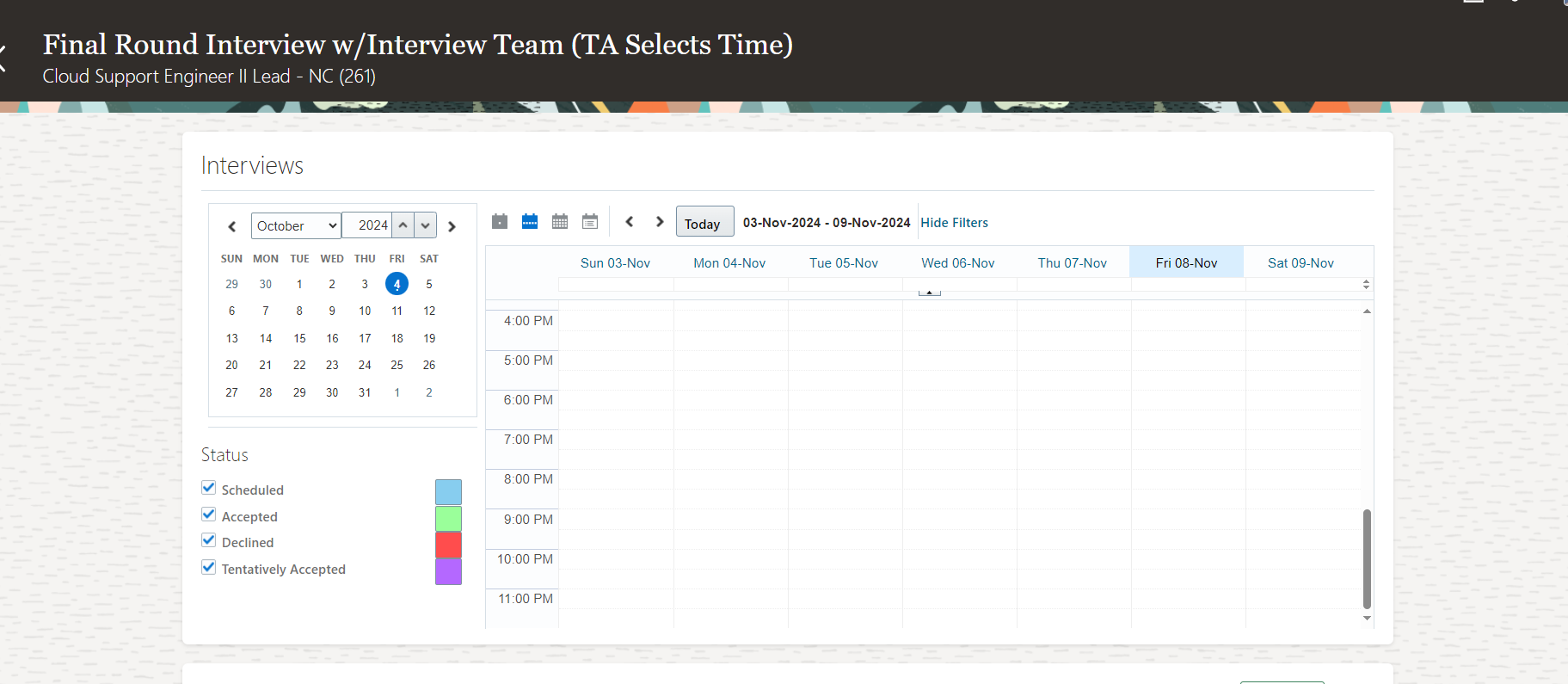Click the calendar's vertical scrollbar thumb
This screenshot has width=1568, height=684.
[x=1367, y=559]
